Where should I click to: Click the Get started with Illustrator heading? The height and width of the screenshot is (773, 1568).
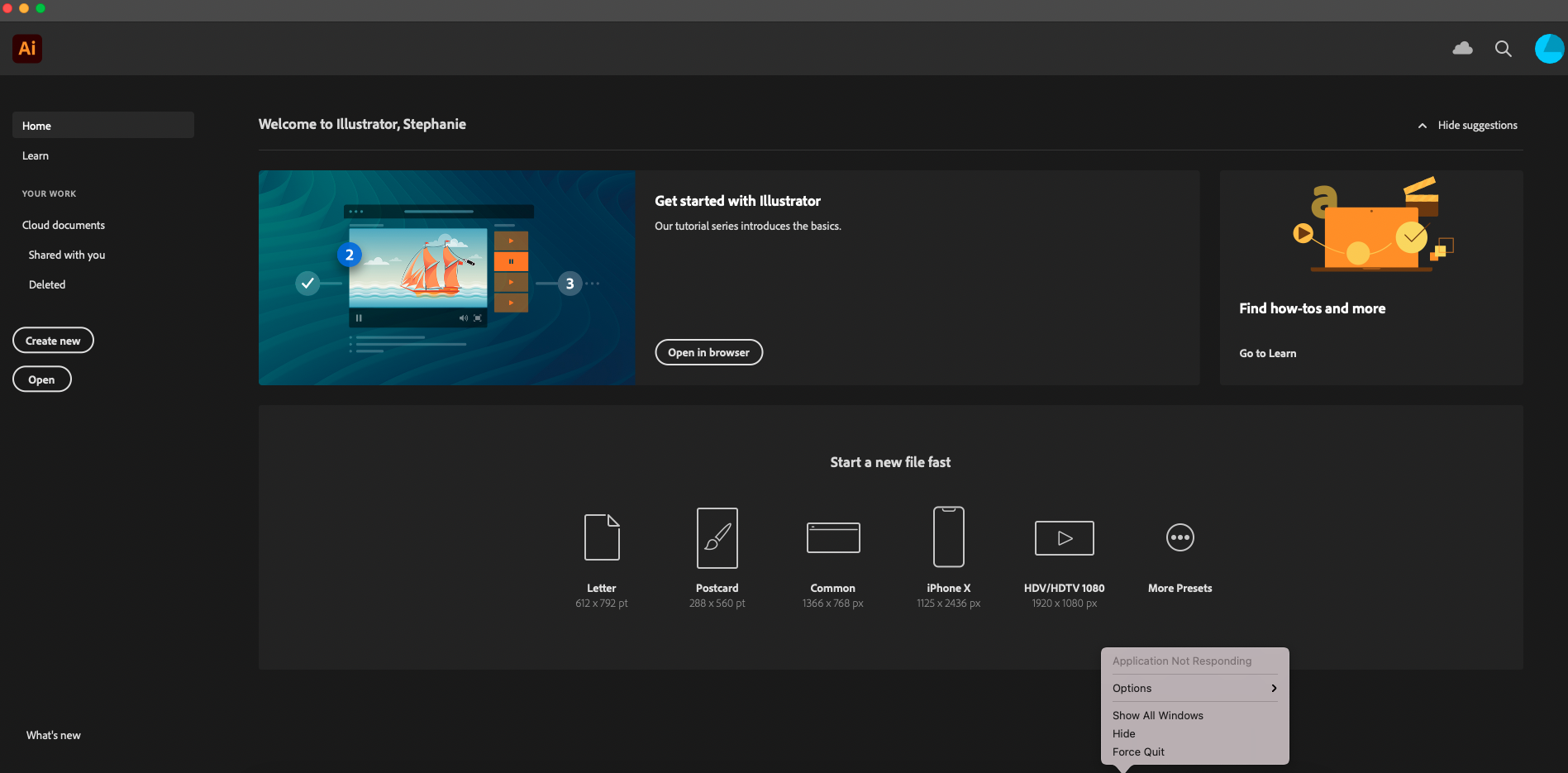[738, 201]
